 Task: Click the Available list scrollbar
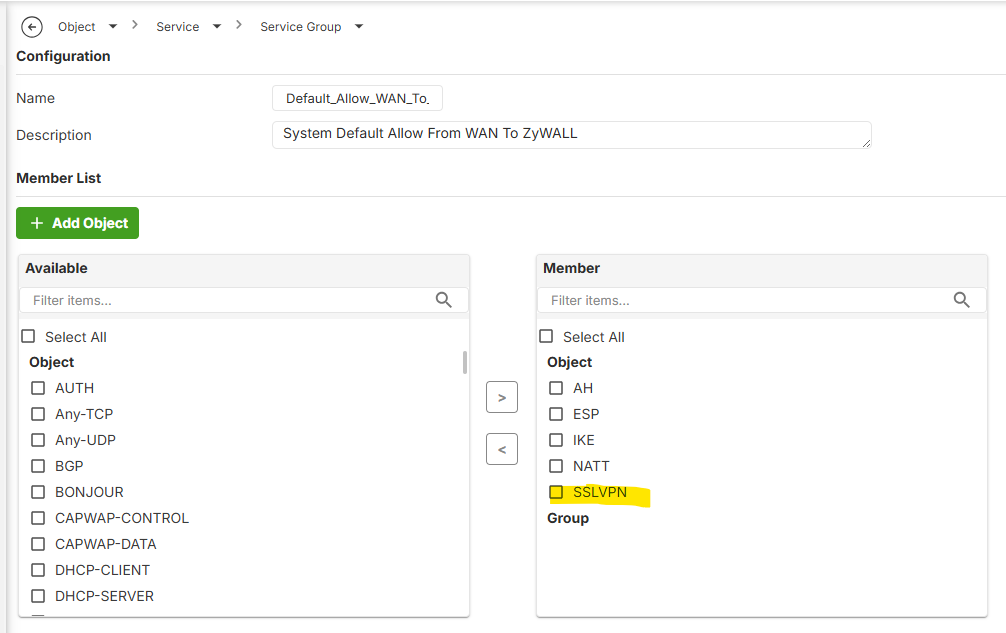(x=465, y=362)
